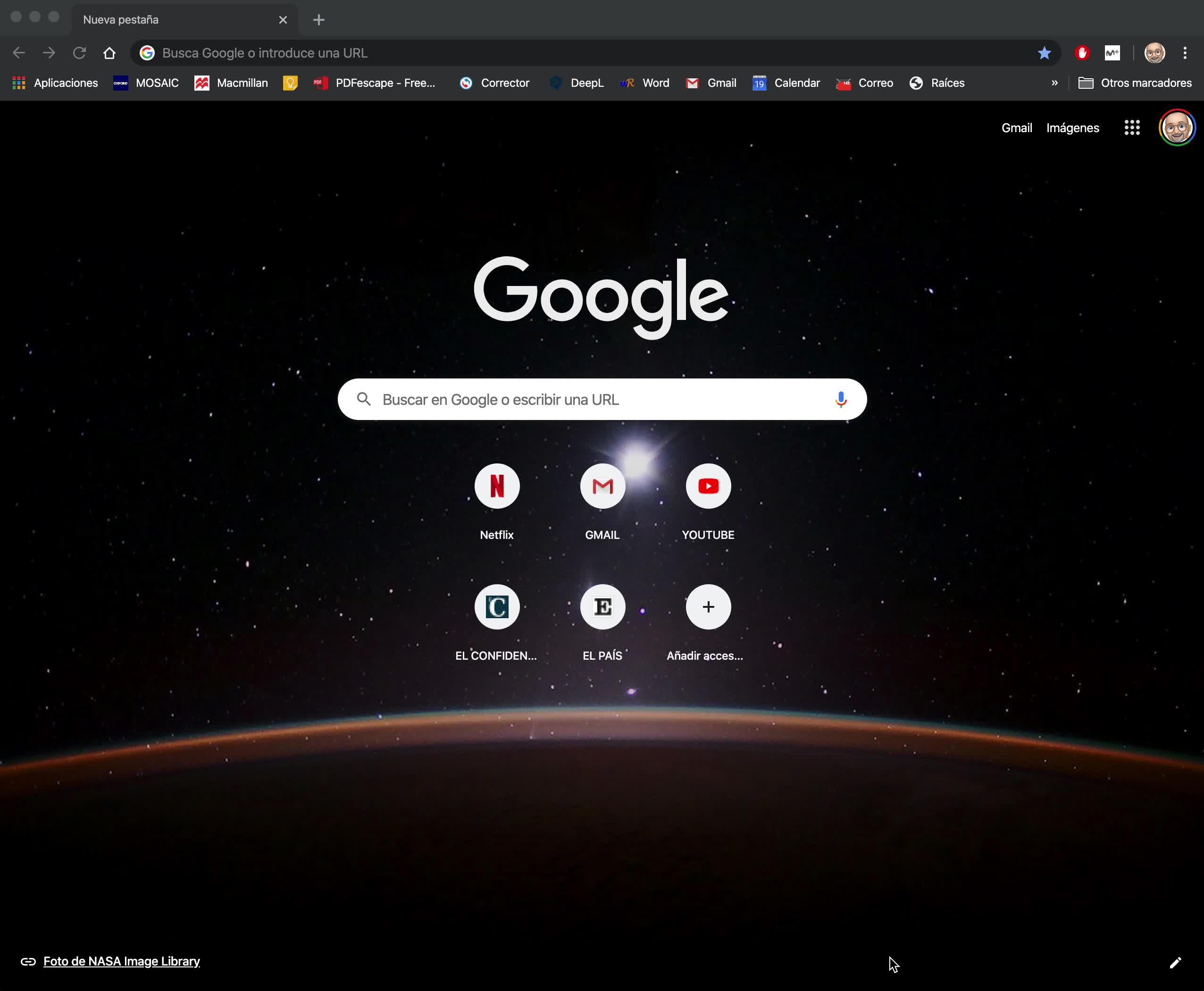The height and width of the screenshot is (991, 1204).
Task: Open Chrome three-dot menu
Action: [x=1185, y=53]
